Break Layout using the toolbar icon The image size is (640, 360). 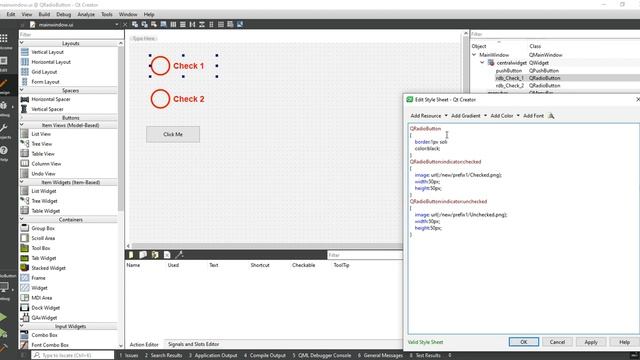pos(230,24)
